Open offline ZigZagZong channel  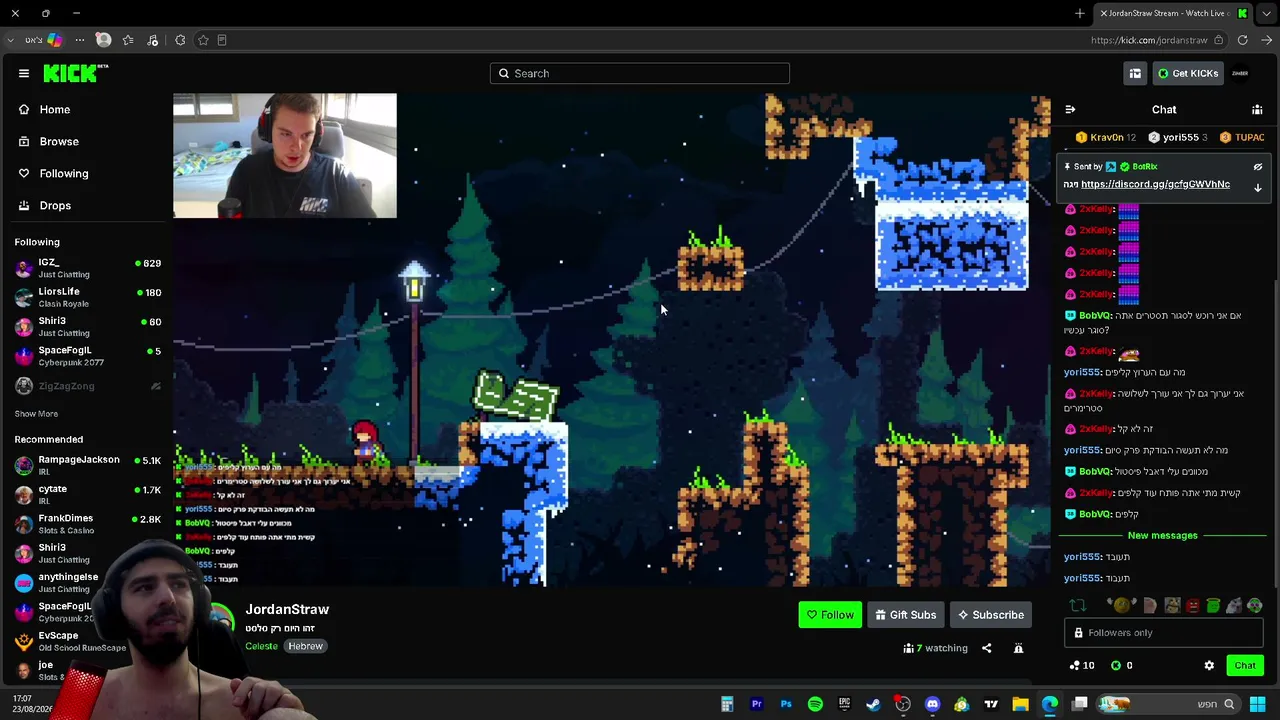tap(86, 386)
